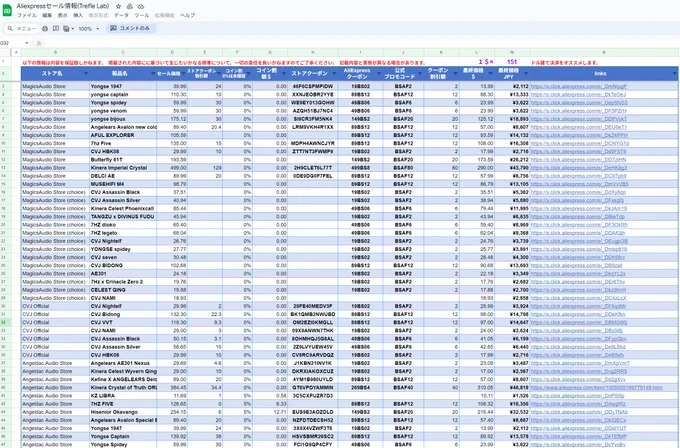Open the ストアクーポン割引額 column filter
Screen dimensions: 680x448
pyautogui.click(x=219, y=74)
